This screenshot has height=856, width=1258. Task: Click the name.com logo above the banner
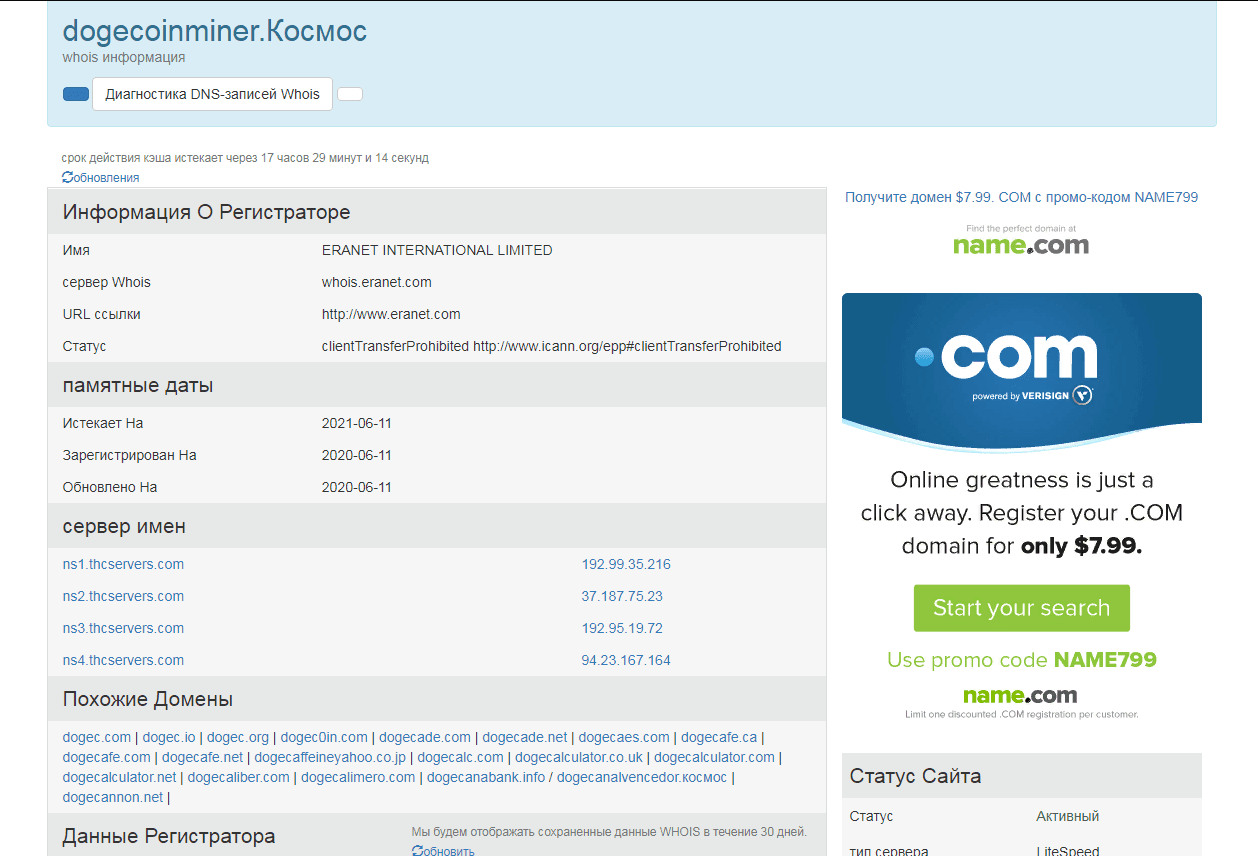1021,245
